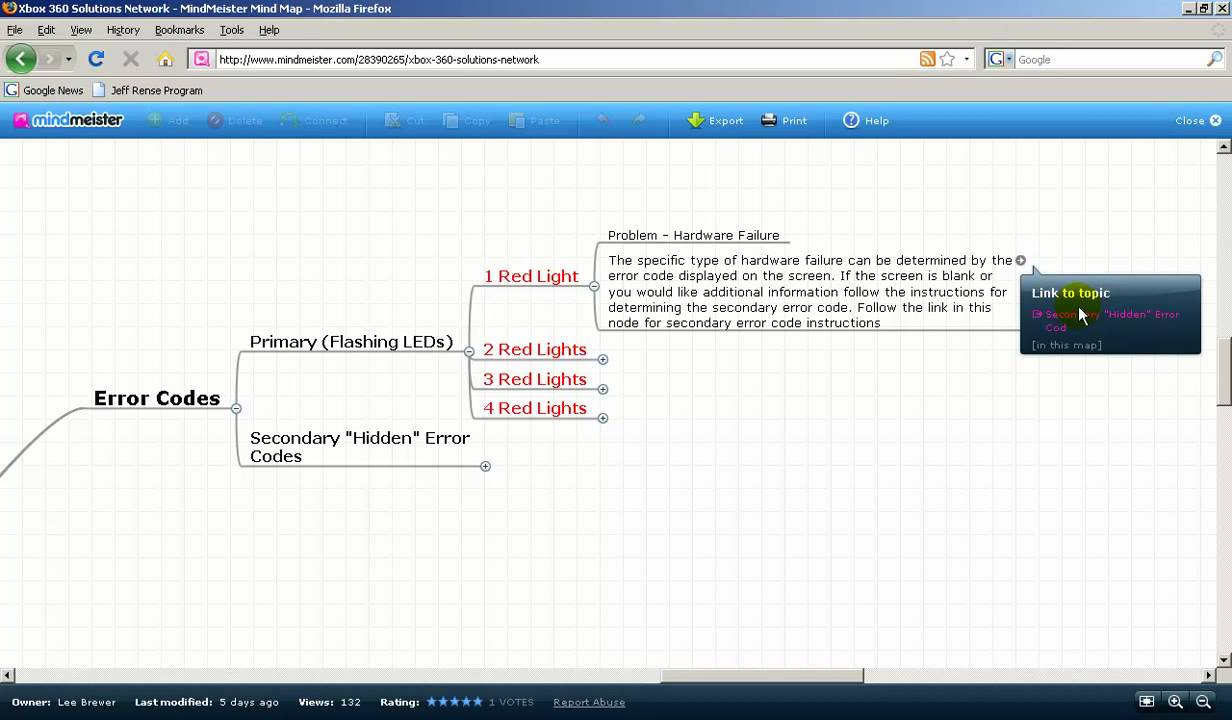Open the View menu
This screenshot has height=720, width=1232.
coord(81,30)
